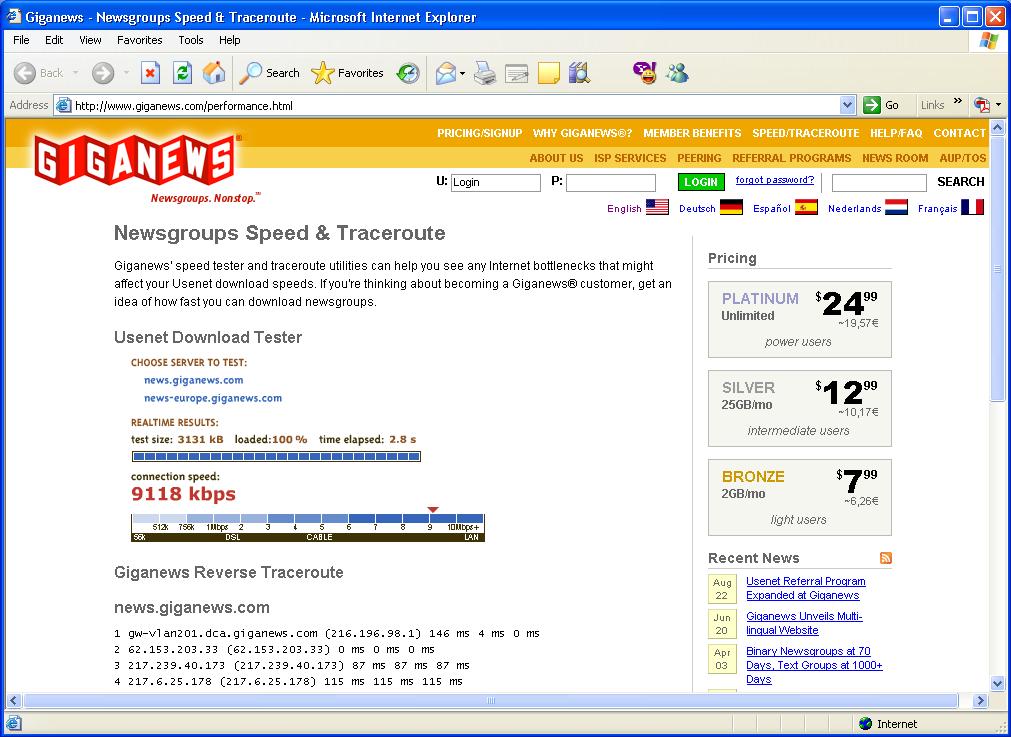Click the SEARCH button on the page

tap(961, 182)
